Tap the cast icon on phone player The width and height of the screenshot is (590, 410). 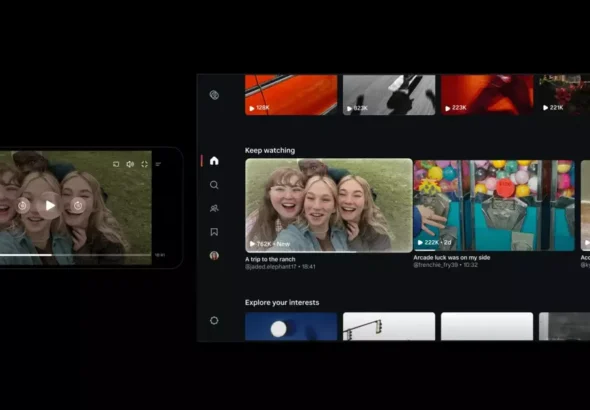(116, 164)
